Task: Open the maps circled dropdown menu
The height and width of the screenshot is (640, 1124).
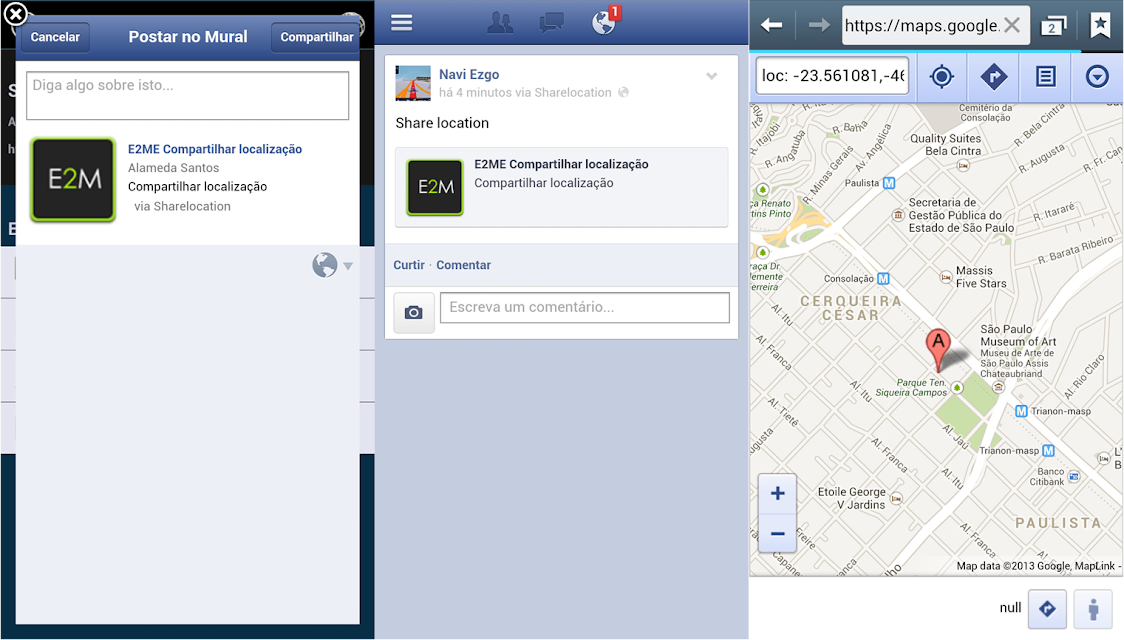Action: [1097, 76]
